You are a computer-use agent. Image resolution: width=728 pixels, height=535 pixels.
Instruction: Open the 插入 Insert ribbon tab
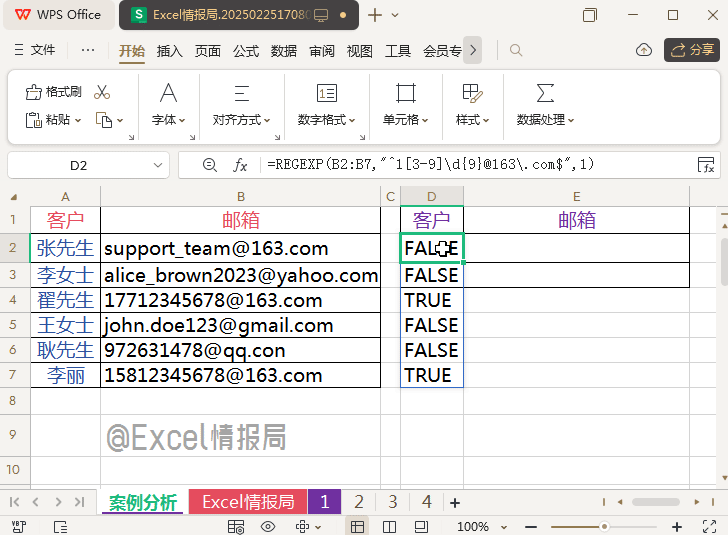[x=170, y=50]
